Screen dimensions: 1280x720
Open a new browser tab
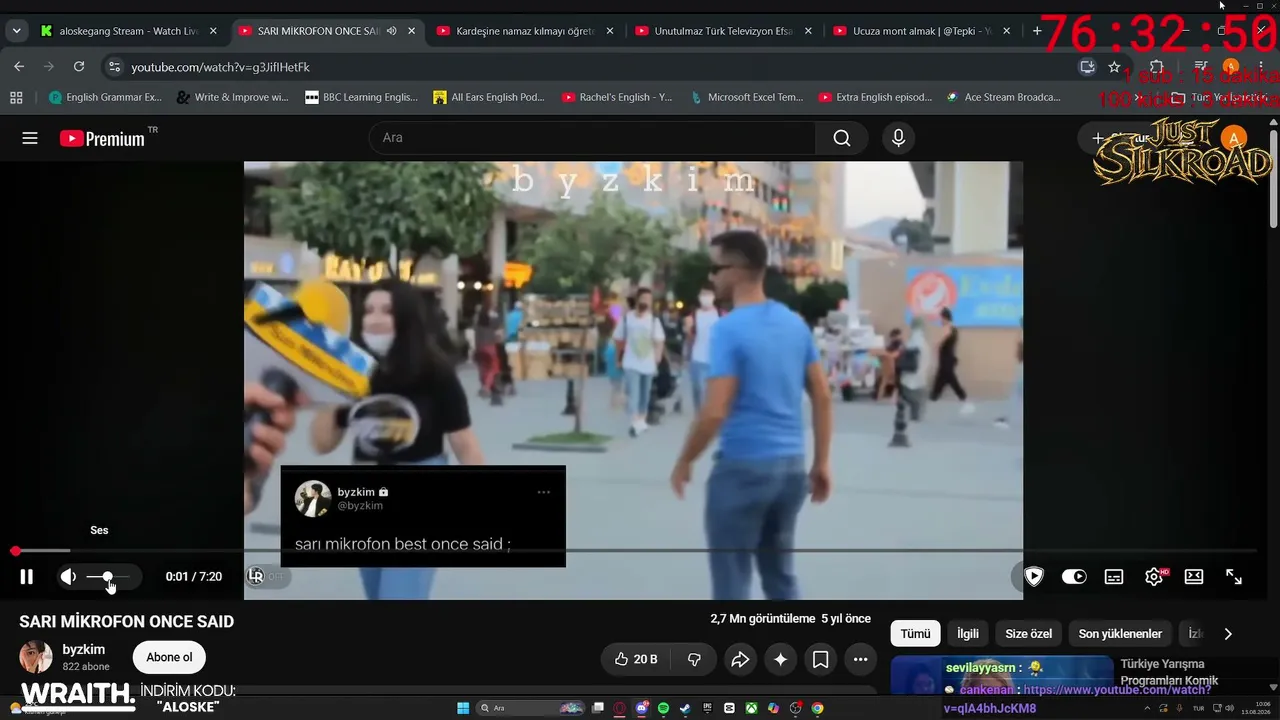tap(1037, 31)
